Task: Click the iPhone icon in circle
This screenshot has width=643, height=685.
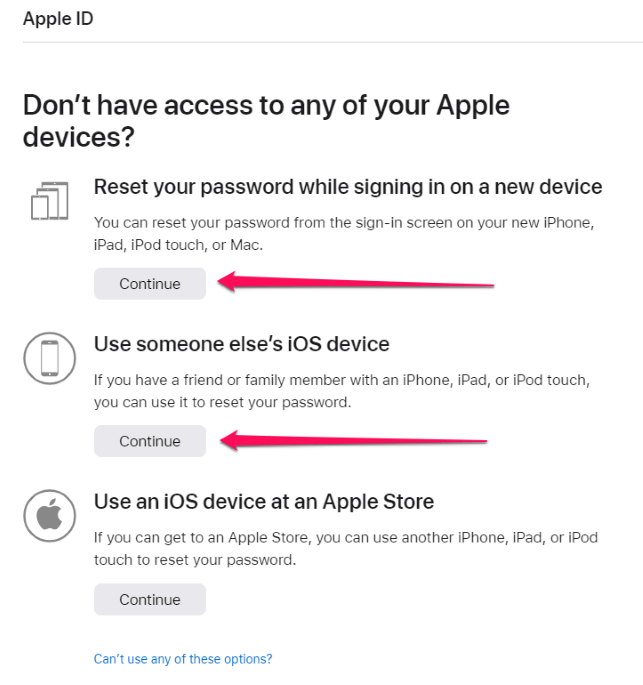Action: coord(49,358)
